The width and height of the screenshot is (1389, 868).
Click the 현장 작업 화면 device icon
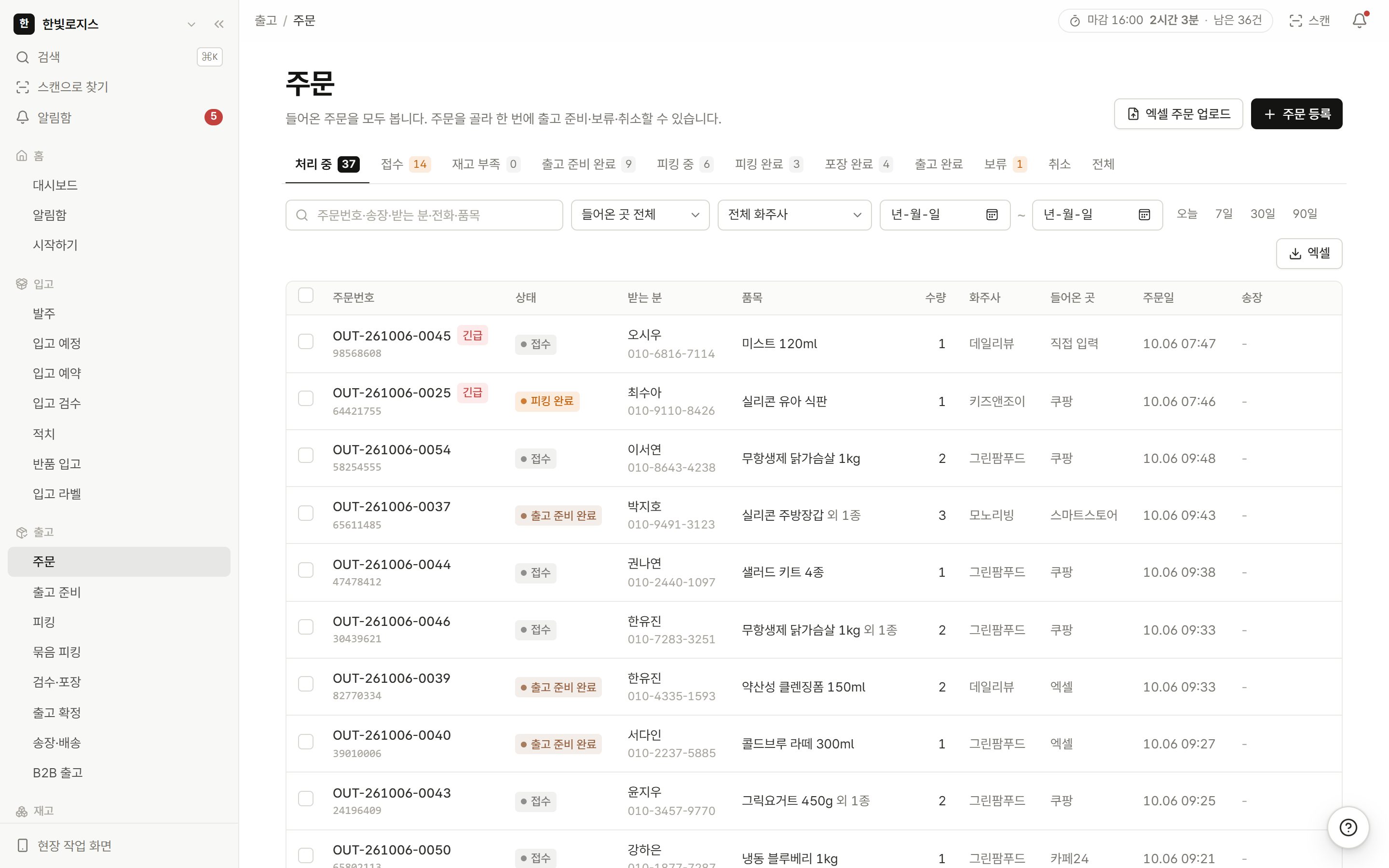tap(22, 845)
